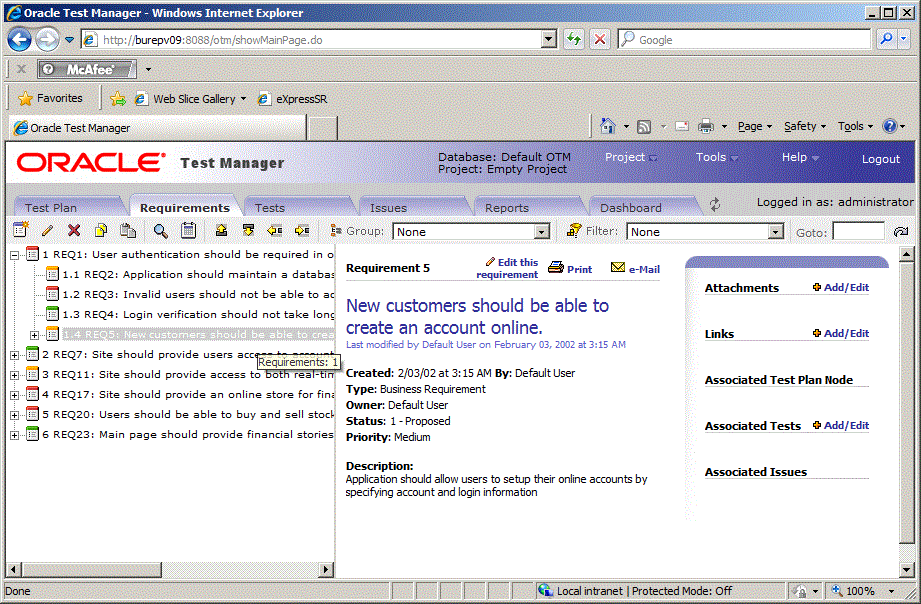Open the address bar history dropdown arrow
921x604 pixels.
(x=549, y=40)
